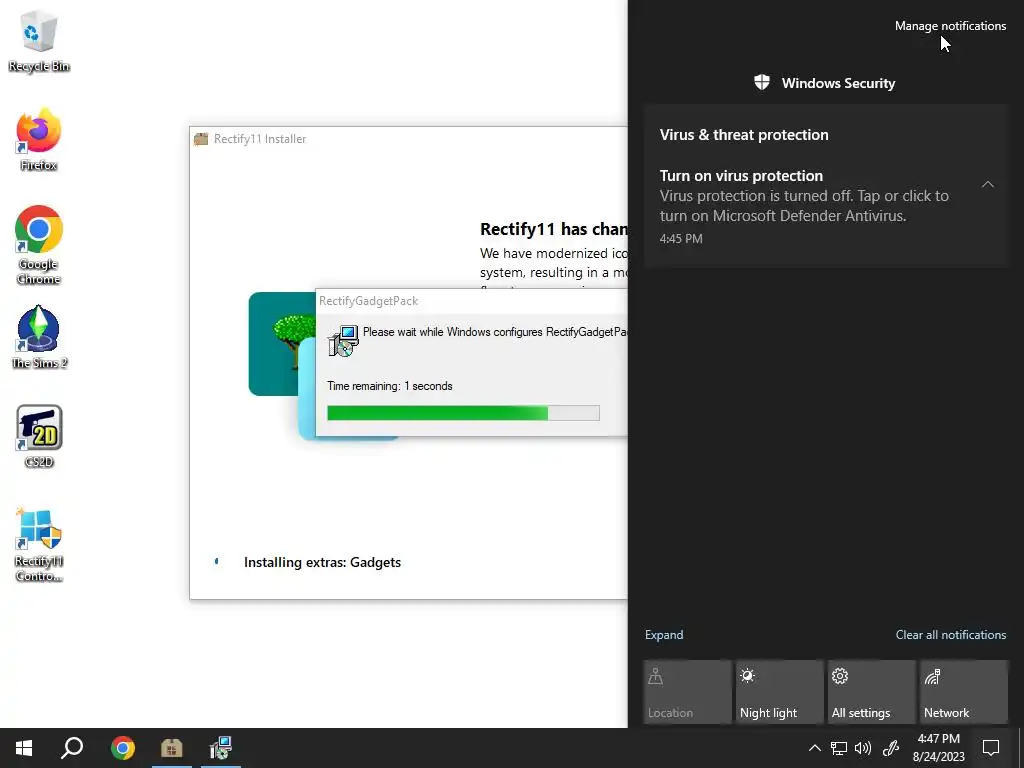1024x768 pixels.
Task: Open the Recycle Bin desktop icon
Action: point(39,40)
